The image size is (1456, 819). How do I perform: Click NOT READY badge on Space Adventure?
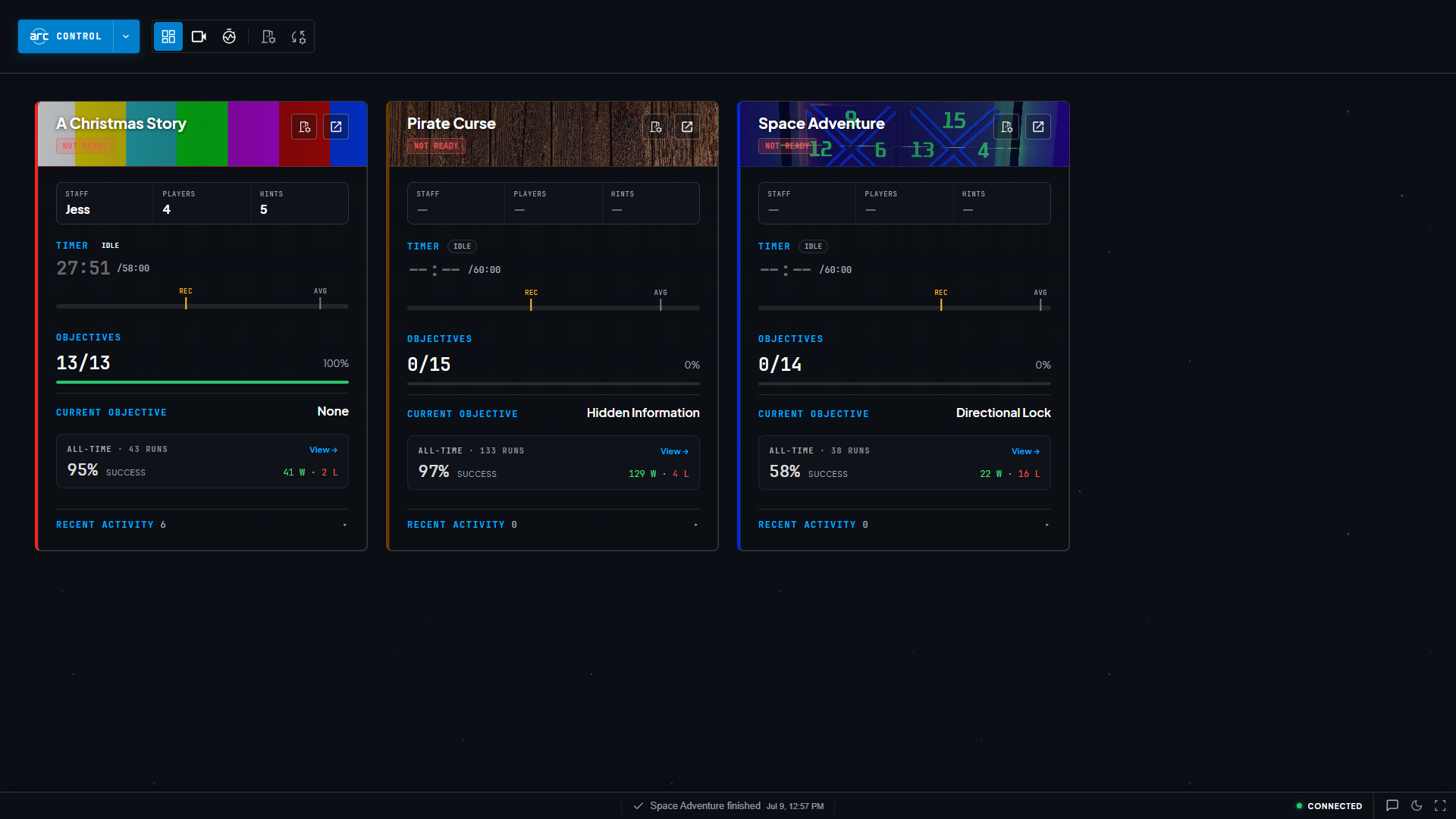pos(787,146)
